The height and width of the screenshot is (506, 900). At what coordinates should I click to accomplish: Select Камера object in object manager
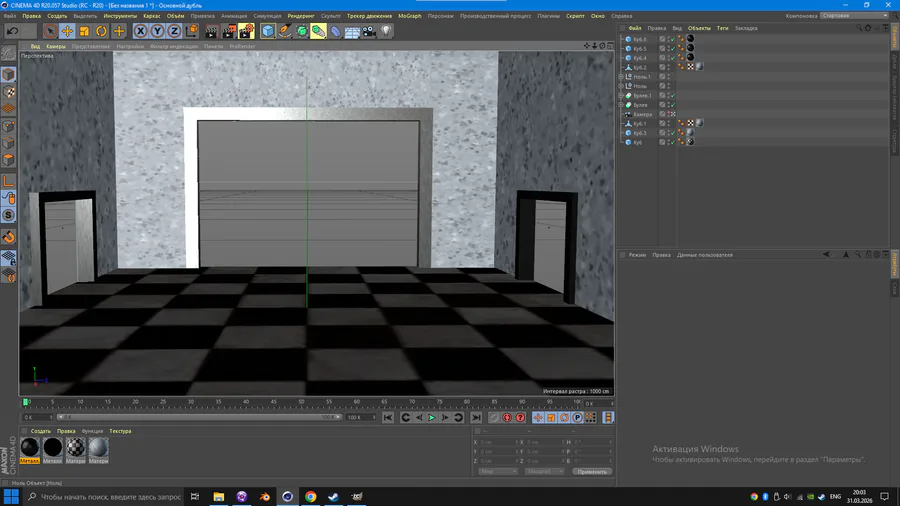pyautogui.click(x=642, y=114)
